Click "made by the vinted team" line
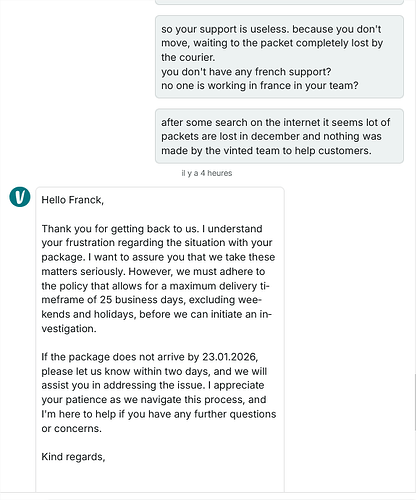The height and width of the screenshot is (500, 416). pos(266,151)
